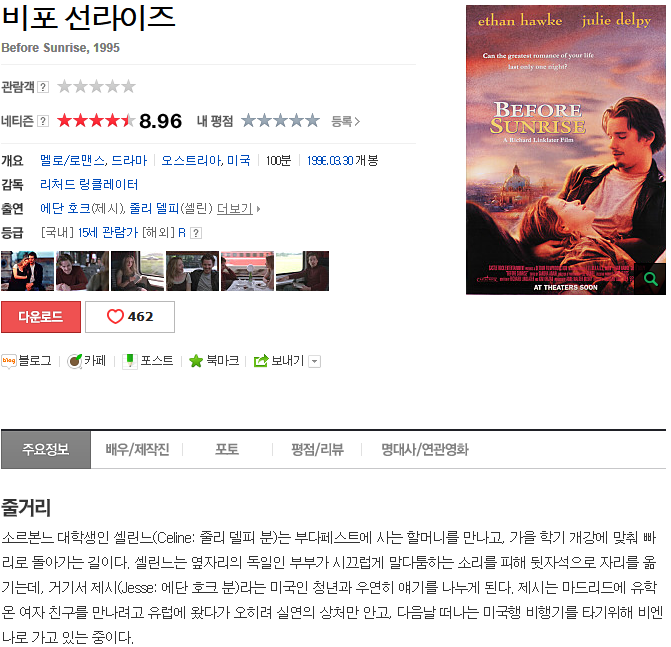Switch to the 배우/제작진 tab
671x647 pixels.
[137, 449]
